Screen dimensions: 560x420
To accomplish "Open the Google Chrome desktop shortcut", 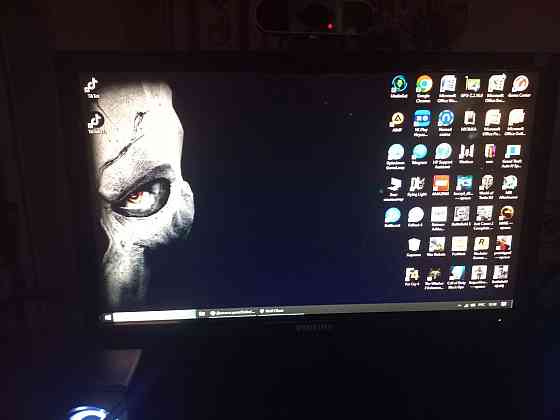I will [x=424, y=89].
